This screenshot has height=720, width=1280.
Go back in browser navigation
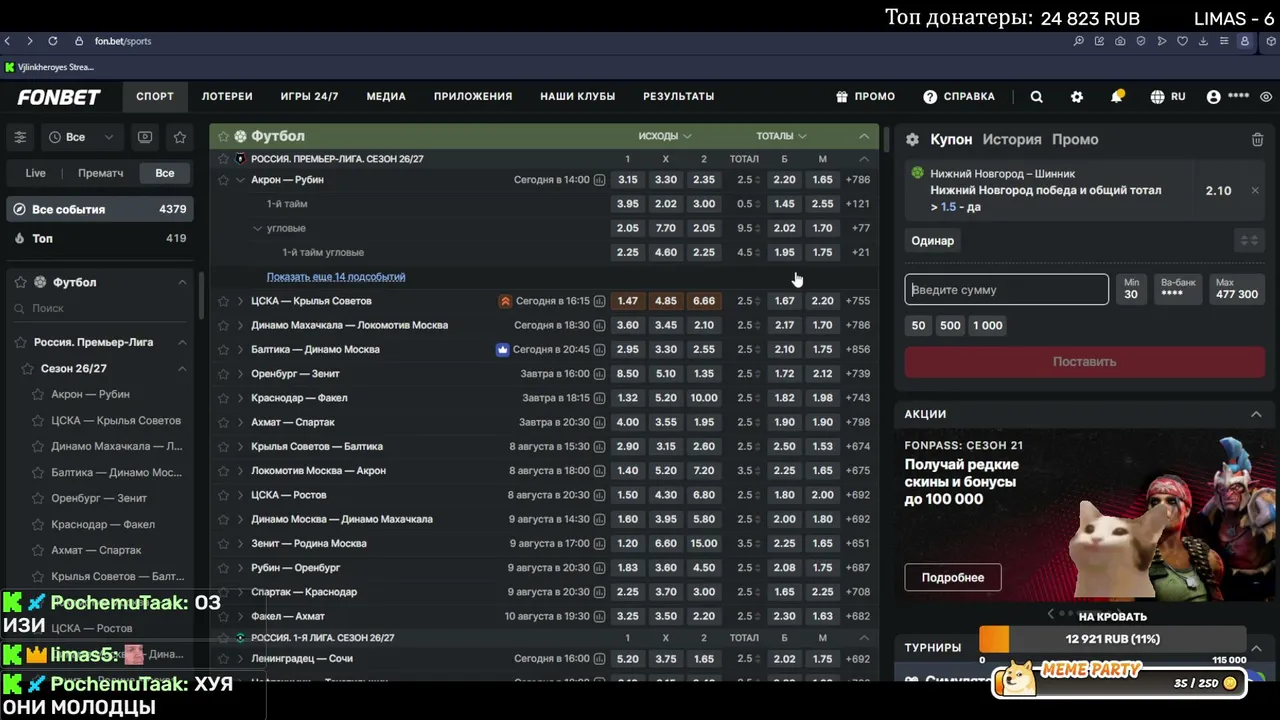point(8,41)
